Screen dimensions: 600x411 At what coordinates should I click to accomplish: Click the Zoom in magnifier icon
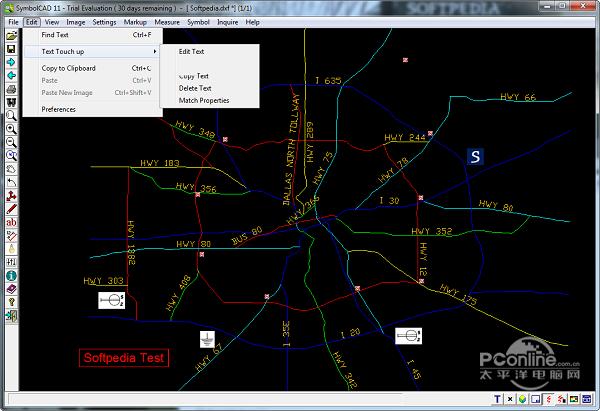pos(11,129)
